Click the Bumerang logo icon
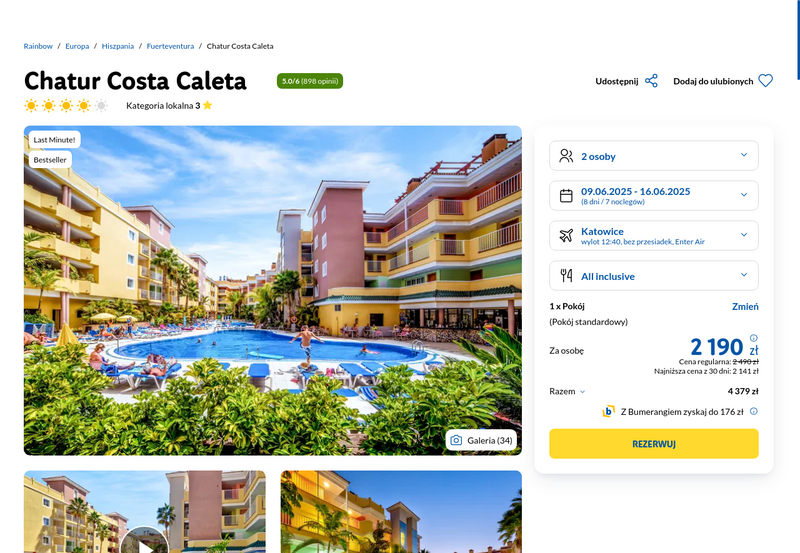This screenshot has width=800, height=553. 608,411
